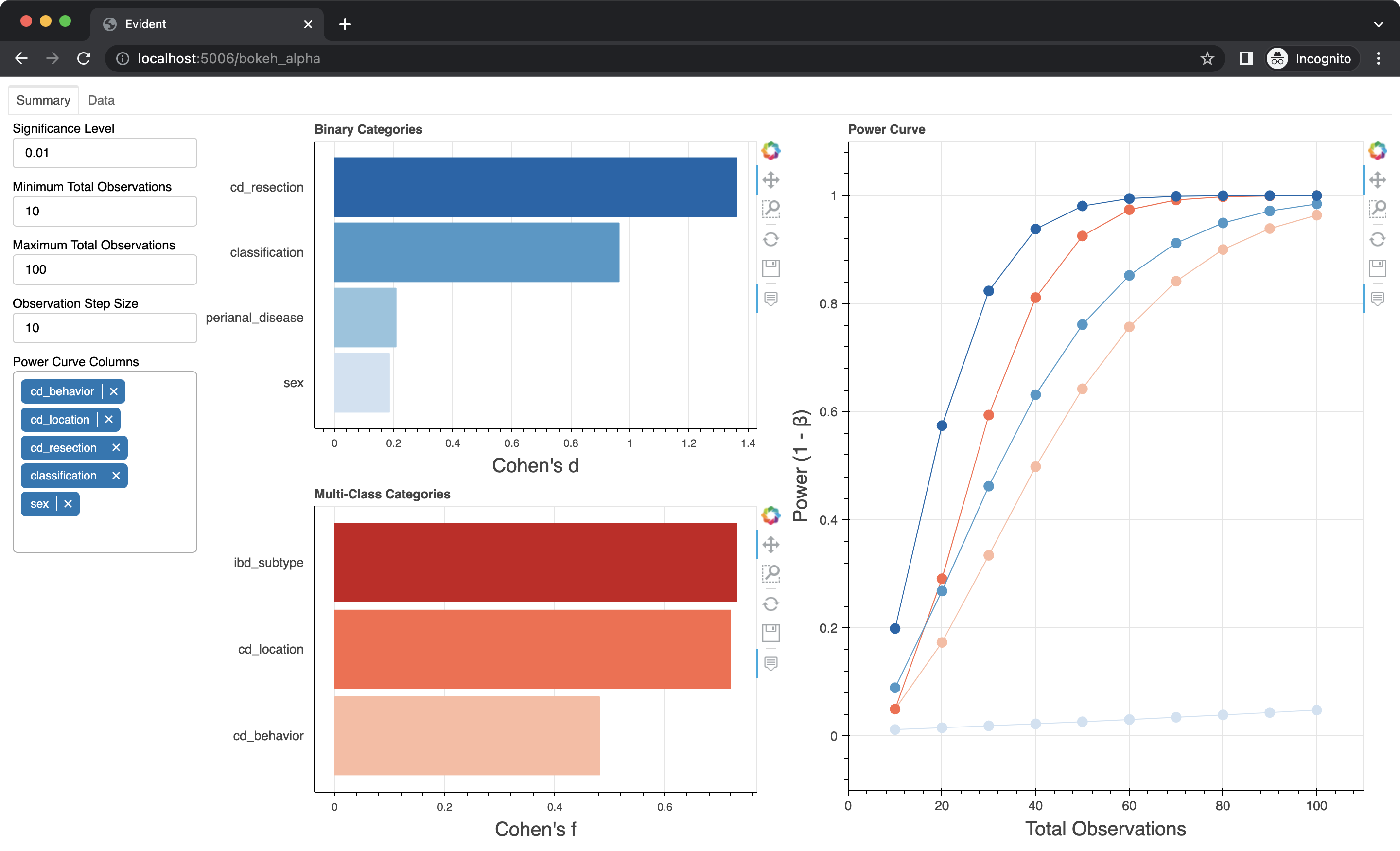The width and height of the screenshot is (1400, 851).
Task: Select Pan tool in Binary Categories toolbar
Action: click(770, 180)
